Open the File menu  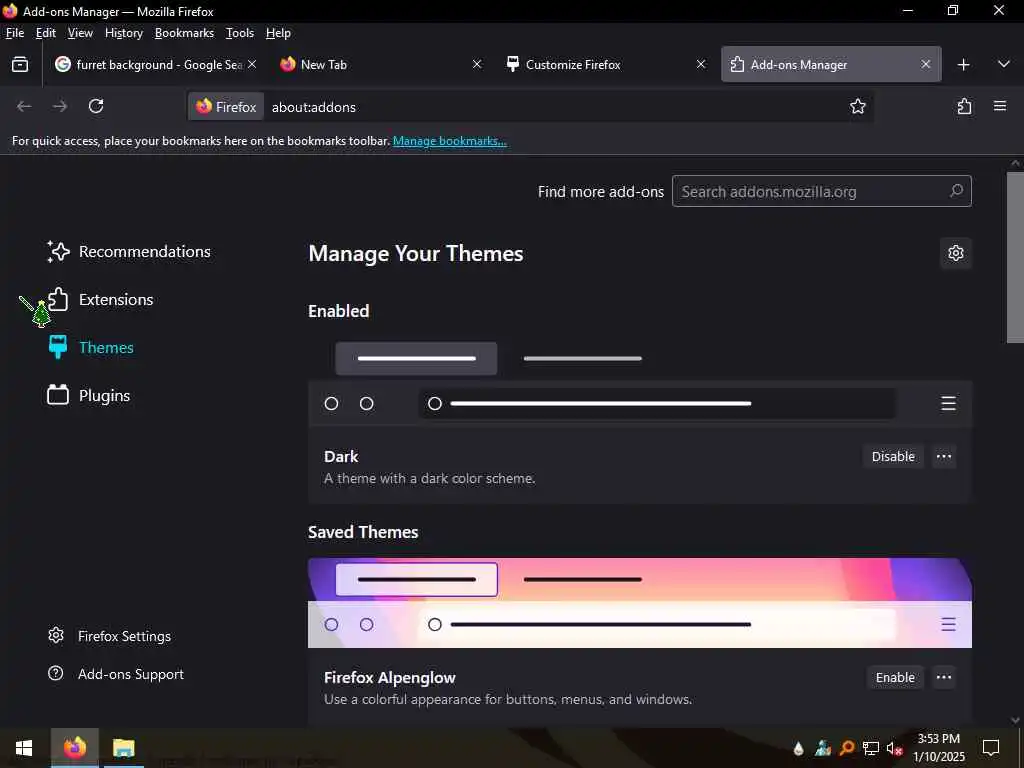coord(14,33)
